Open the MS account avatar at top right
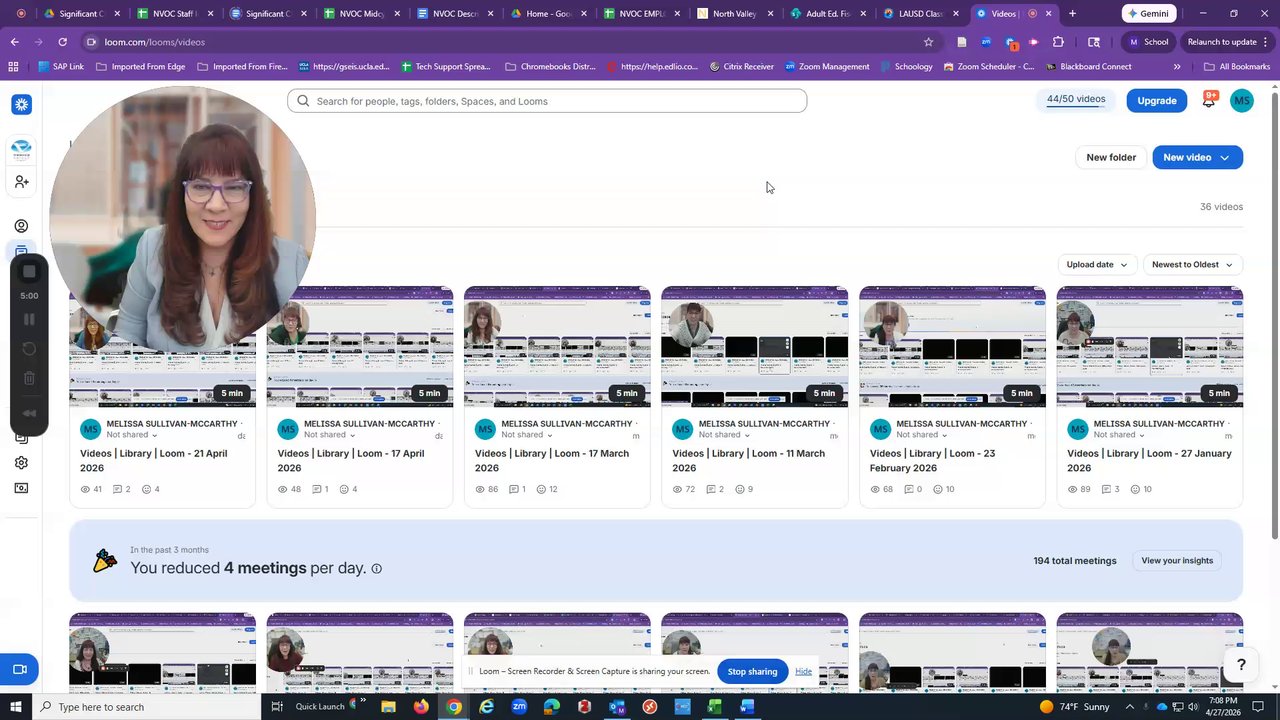1280x720 pixels. point(1241,101)
